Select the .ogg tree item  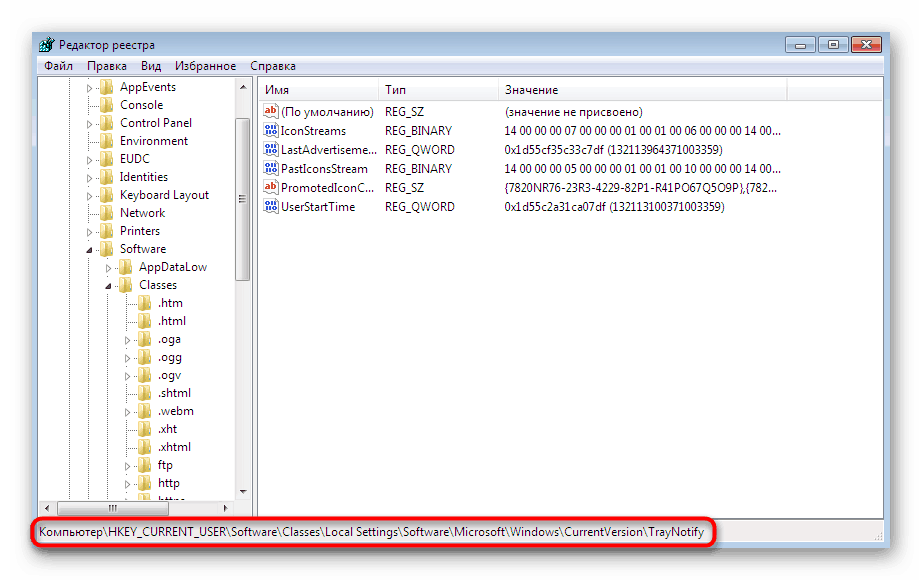169,358
